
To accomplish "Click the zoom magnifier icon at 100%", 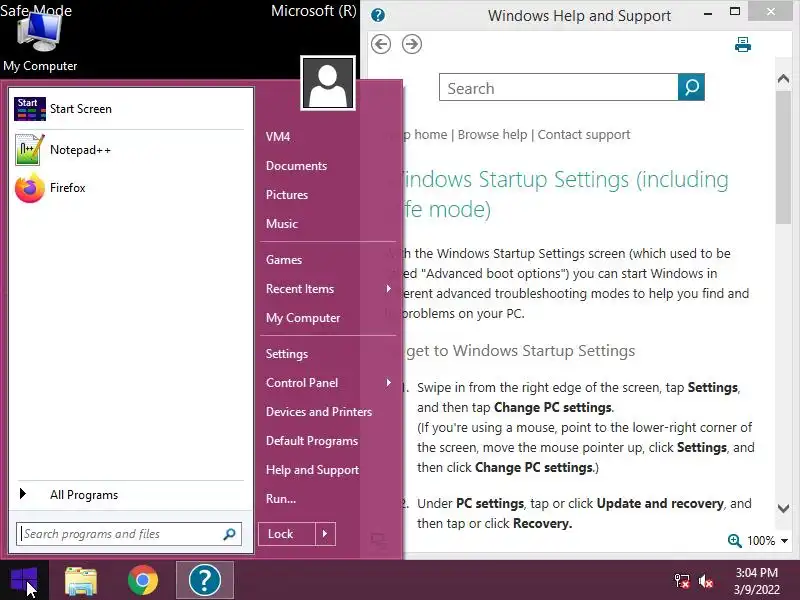I will pyautogui.click(x=735, y=540).
